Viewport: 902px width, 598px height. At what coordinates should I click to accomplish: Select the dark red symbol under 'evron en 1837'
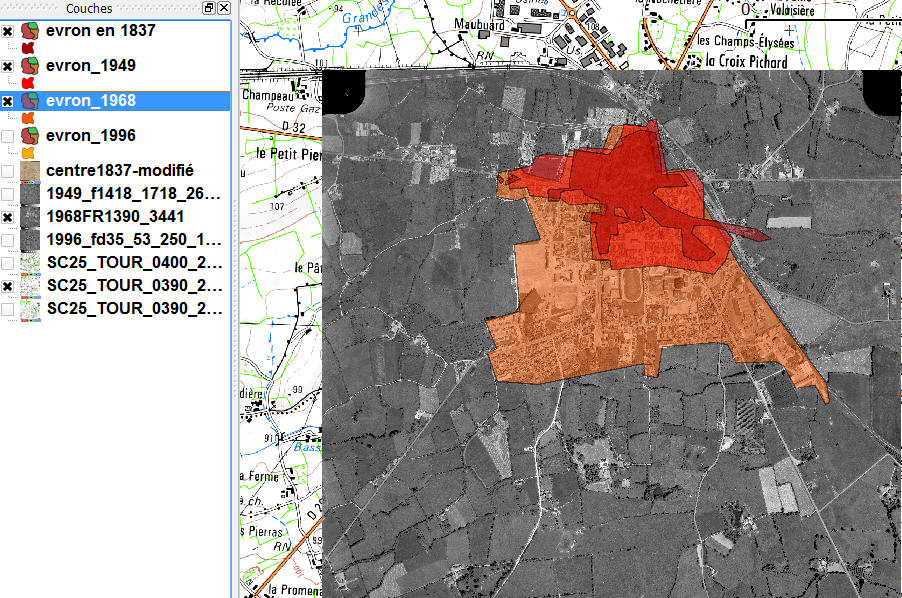(28, 48)
